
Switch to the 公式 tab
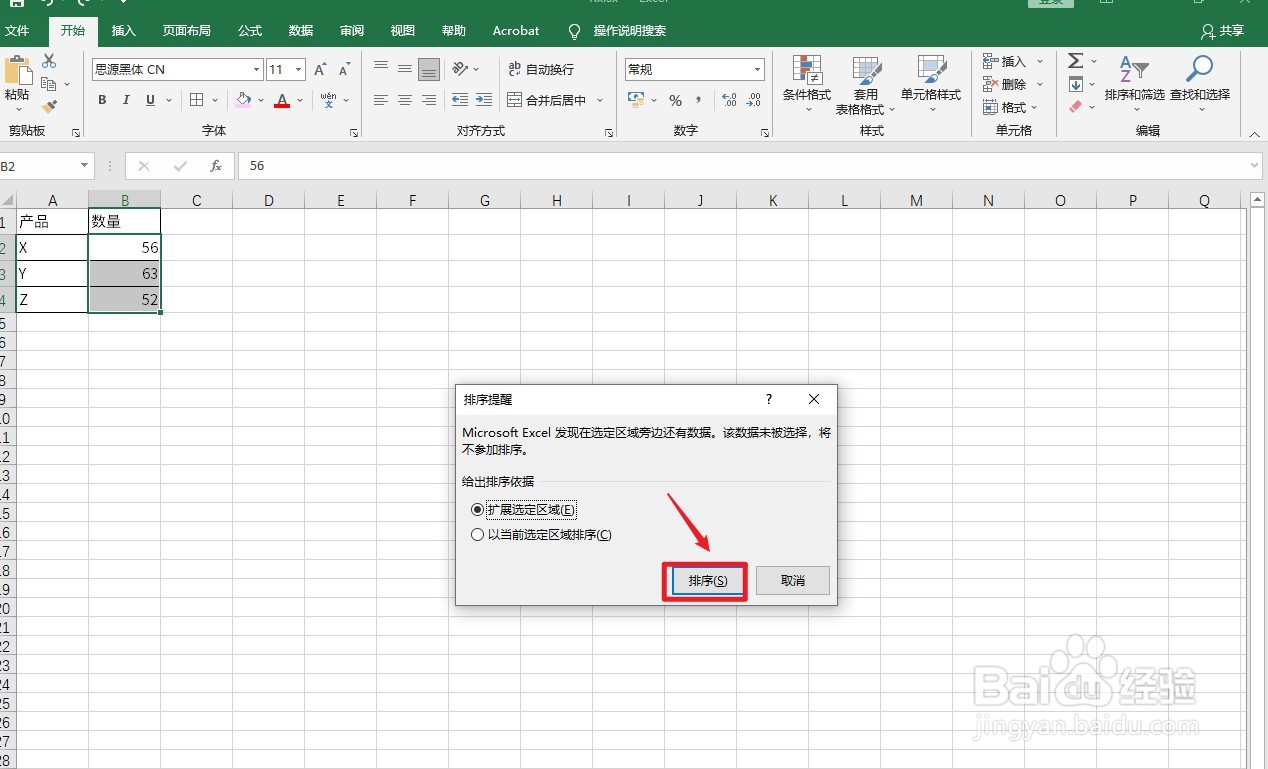[250, 31]
